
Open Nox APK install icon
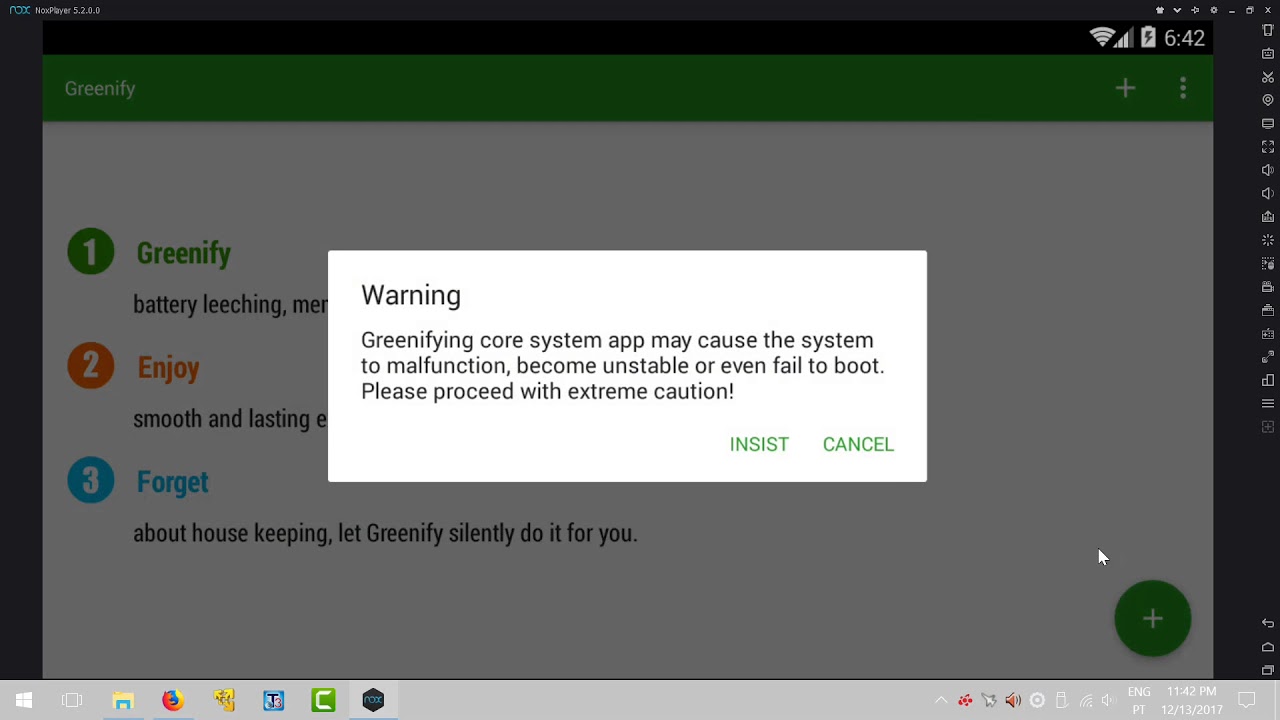pos(1268,217)
